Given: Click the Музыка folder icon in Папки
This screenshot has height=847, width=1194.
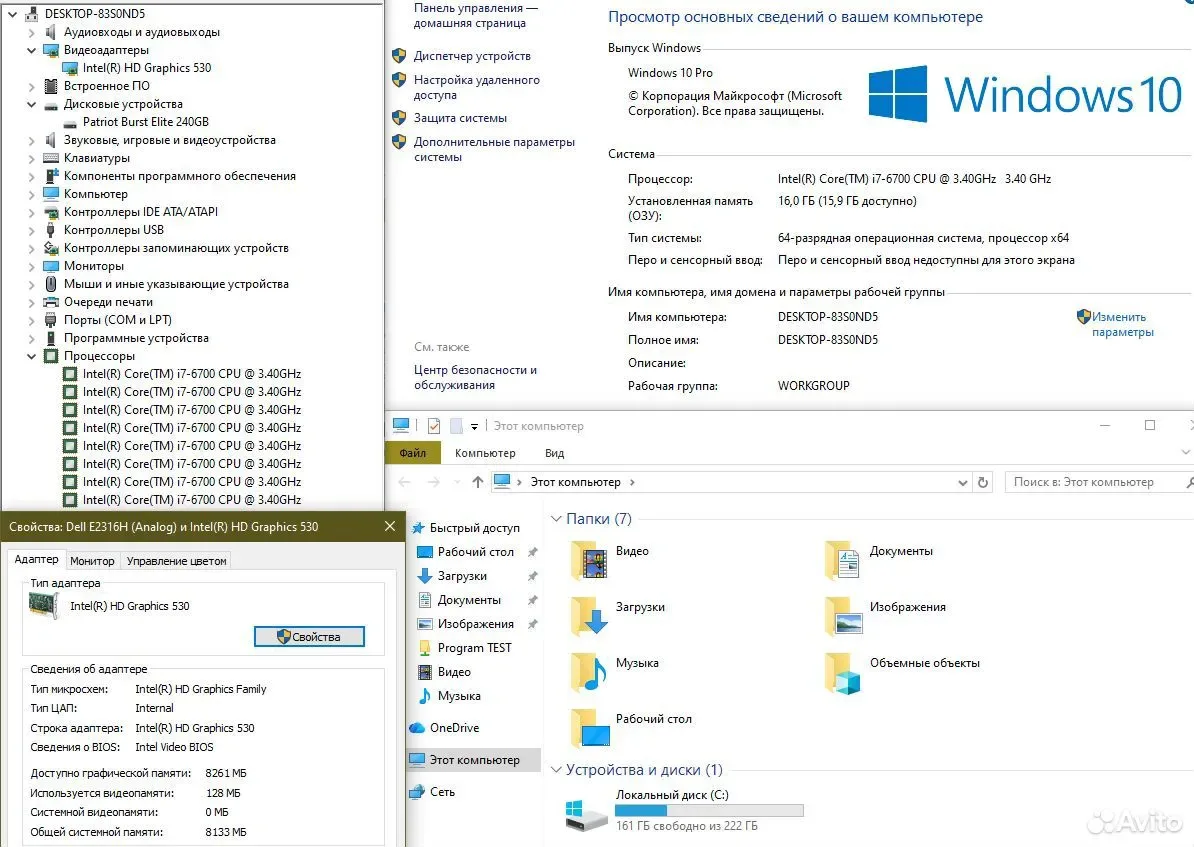Looking at the screenshot, I should (x=589, y=672).
